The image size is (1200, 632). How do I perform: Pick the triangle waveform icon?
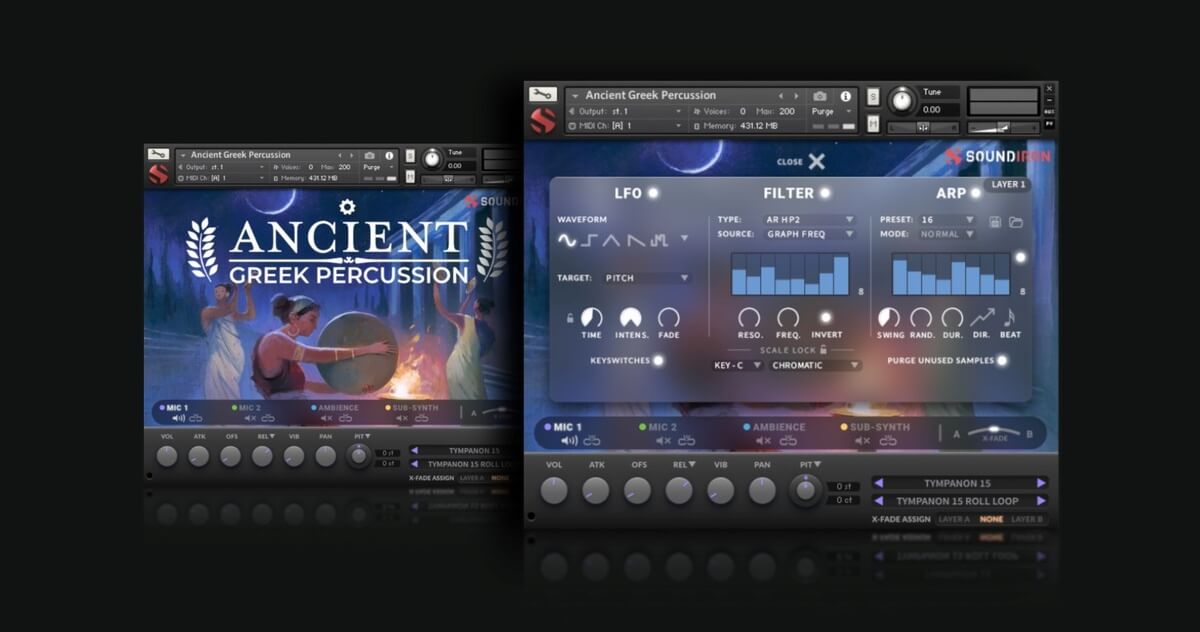click(x=611, y=240)
